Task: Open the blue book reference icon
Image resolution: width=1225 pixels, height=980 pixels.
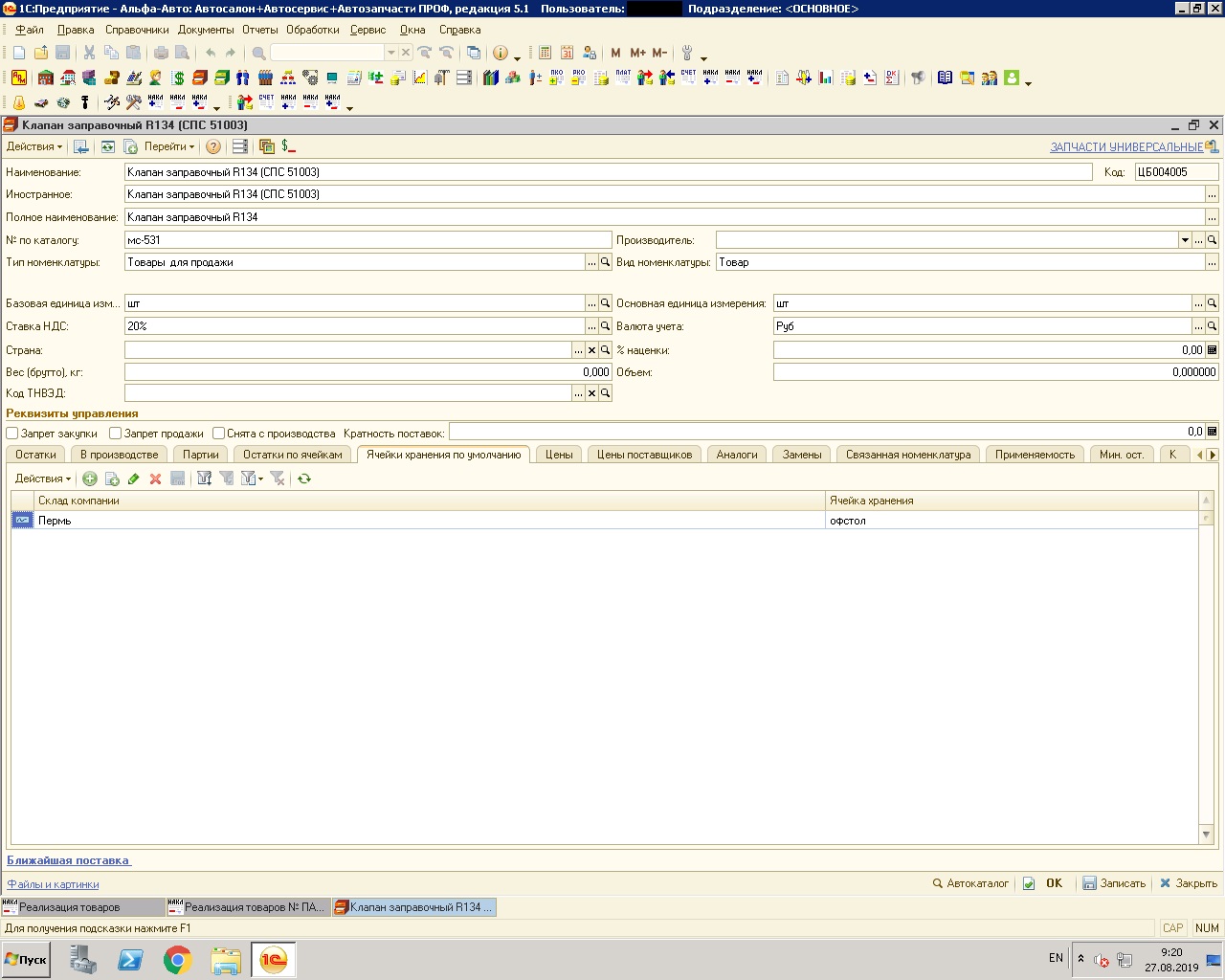Action: [946, 78]
